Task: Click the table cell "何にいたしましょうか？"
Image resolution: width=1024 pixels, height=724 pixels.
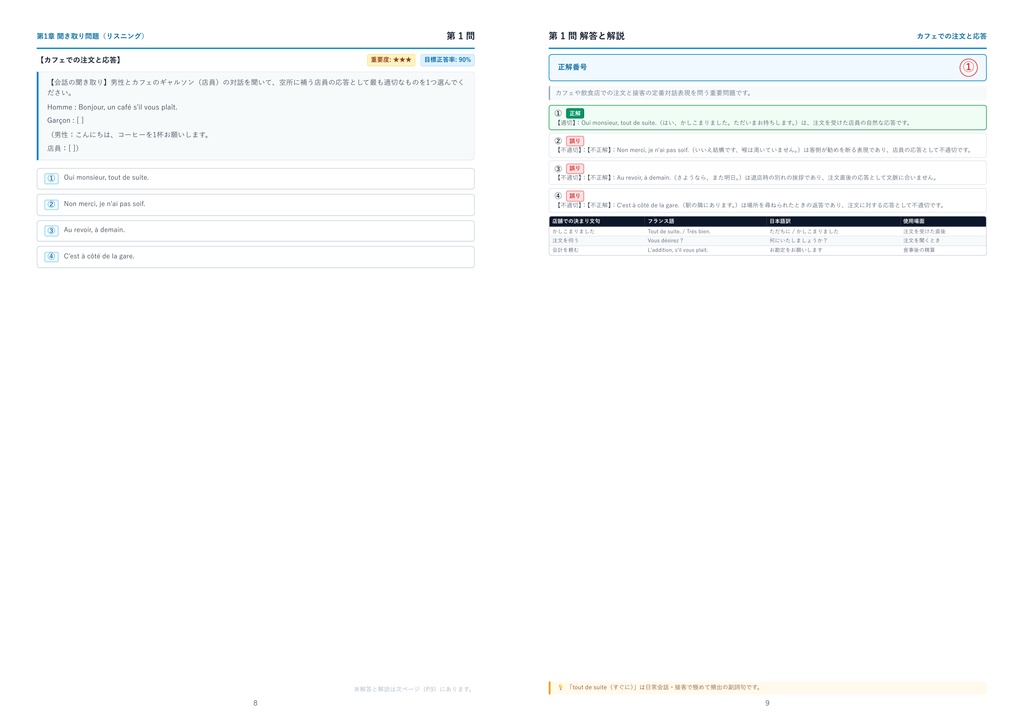Action: coord(798,240)
